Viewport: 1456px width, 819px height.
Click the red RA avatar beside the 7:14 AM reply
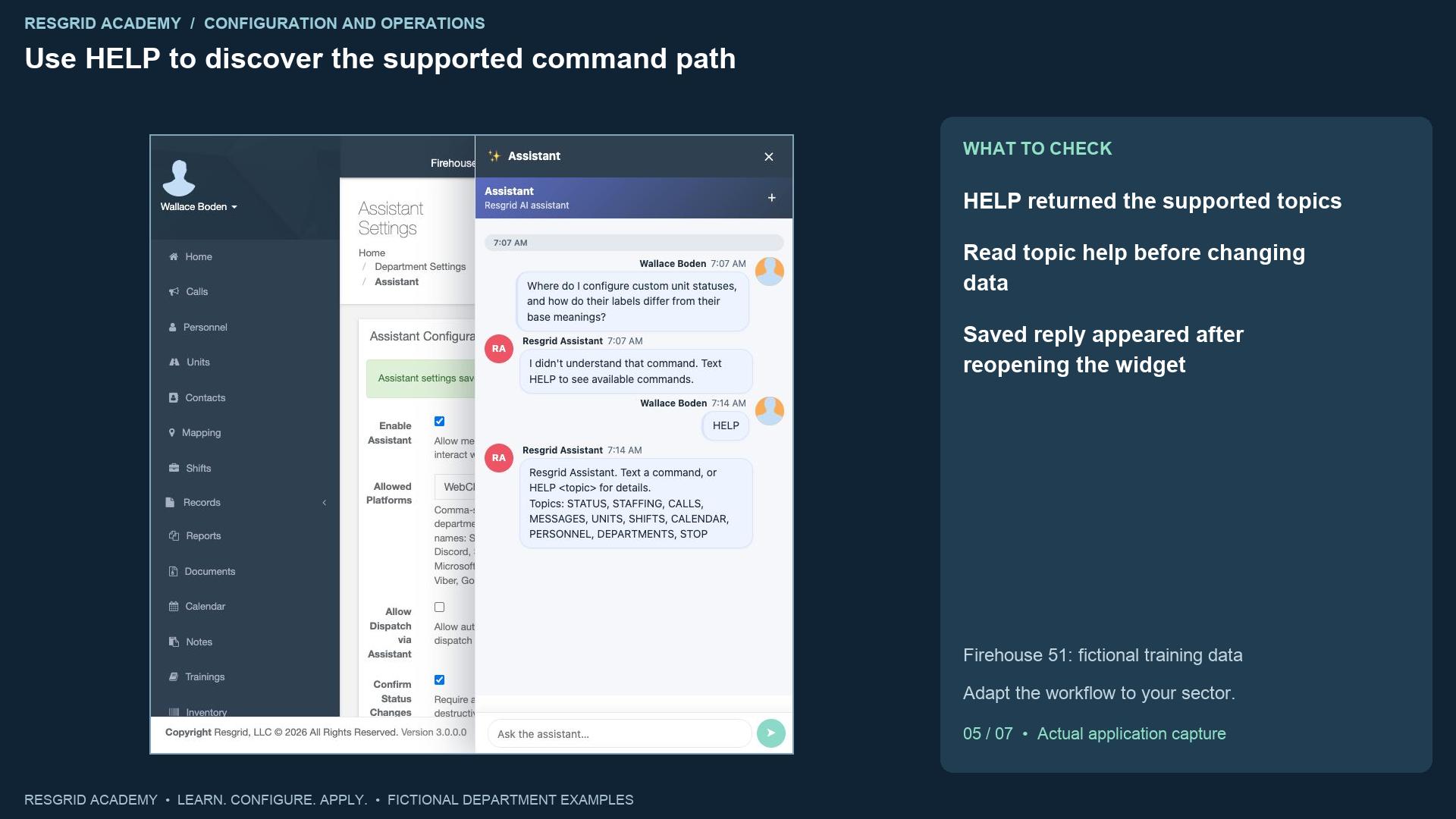click(499, 458)
